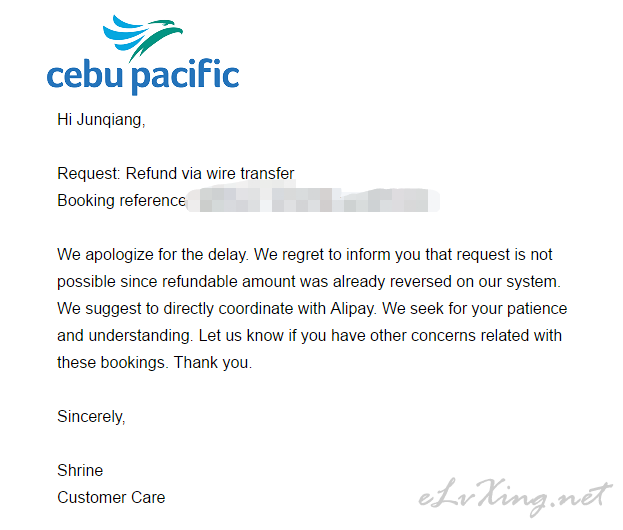623x530 pixels.
Task: Click the eLvXing.net watermark
Action: click(x=514, y=497)
